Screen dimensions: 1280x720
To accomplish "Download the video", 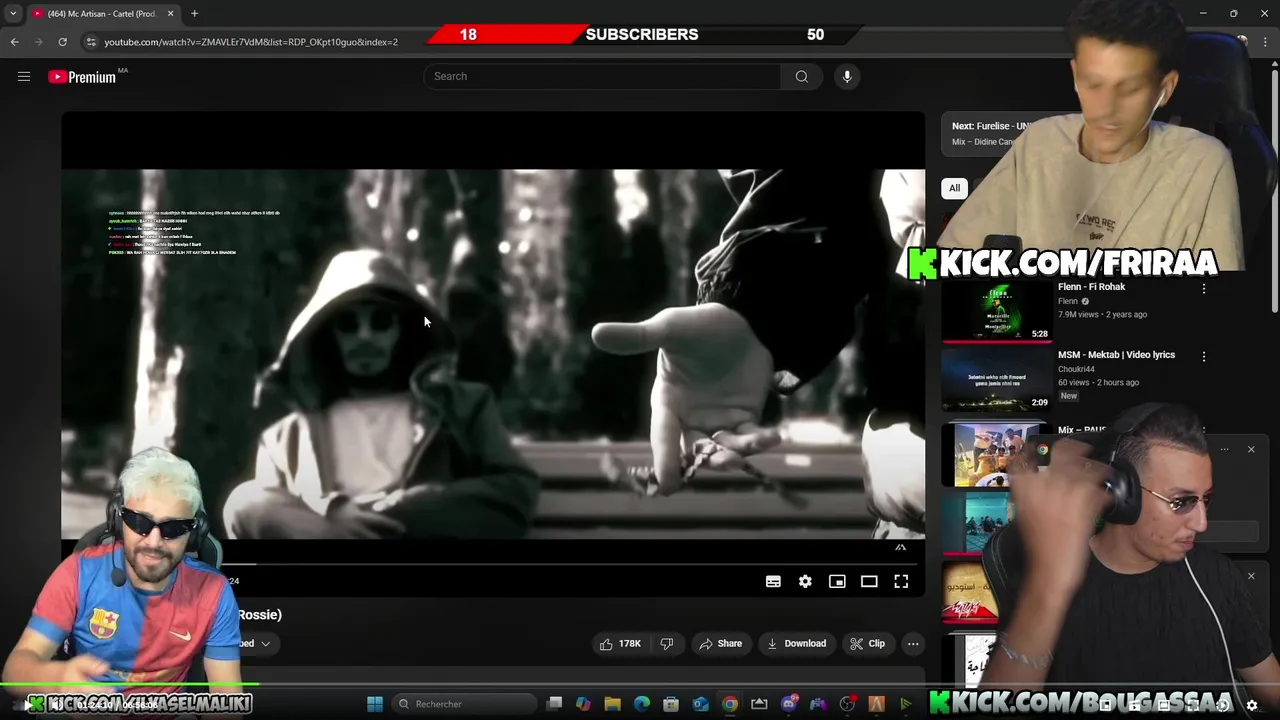I will click(x=796, y=643).
